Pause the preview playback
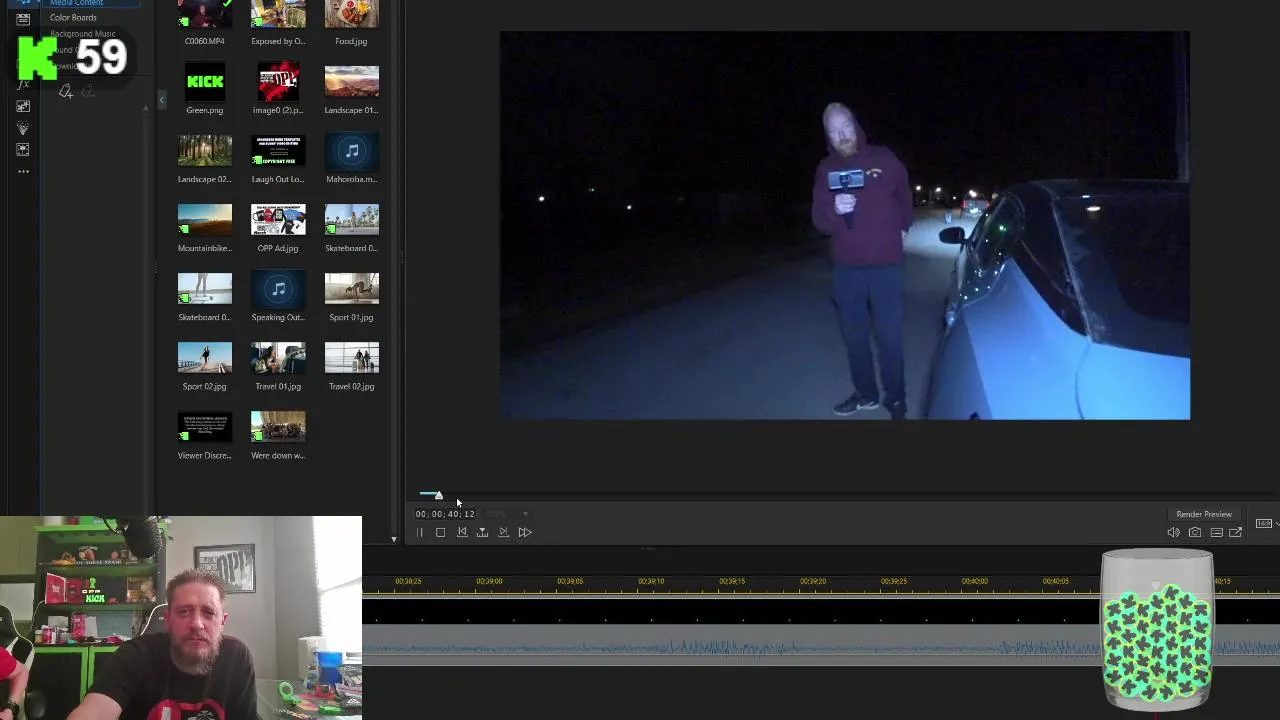 [420, 532]
